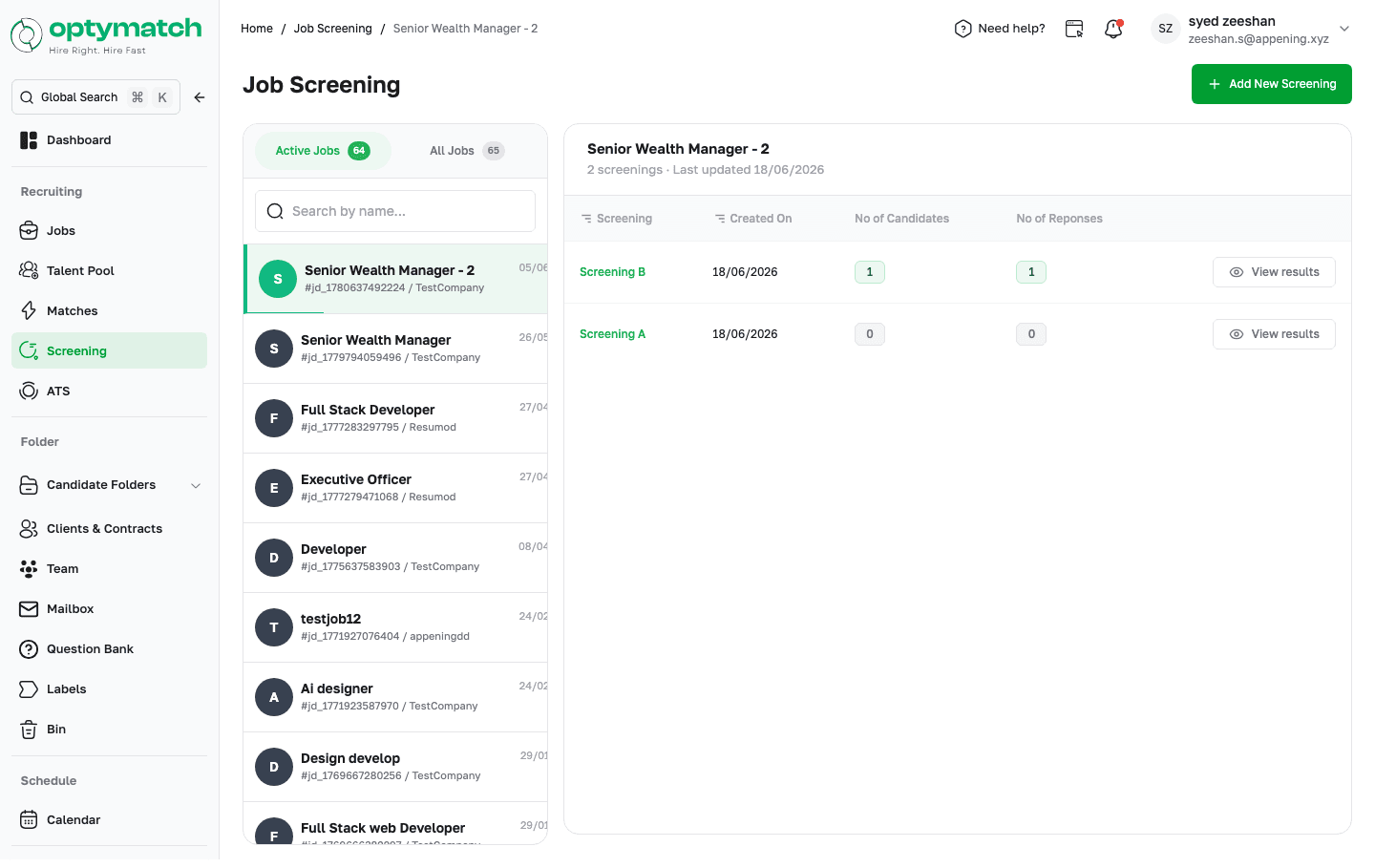Sort by Created On column
Screen dimensions: 1375x868
(x=752, y=219)
